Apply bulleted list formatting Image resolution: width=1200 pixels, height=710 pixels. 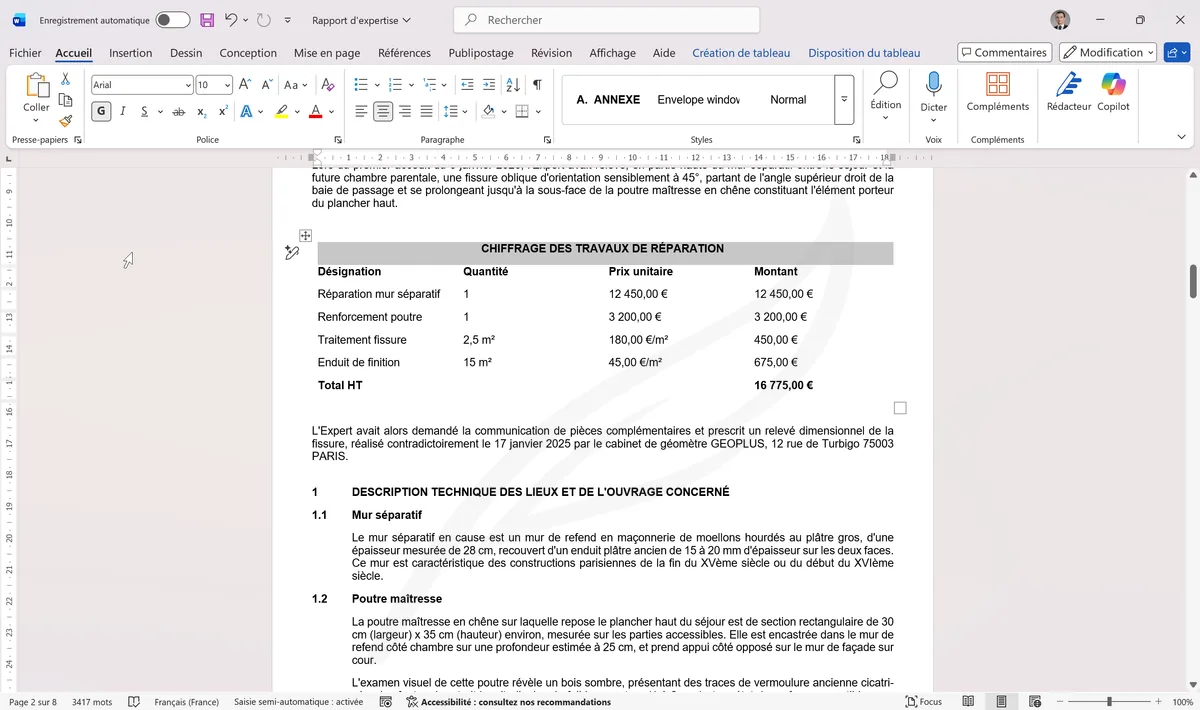click(361, 85)
